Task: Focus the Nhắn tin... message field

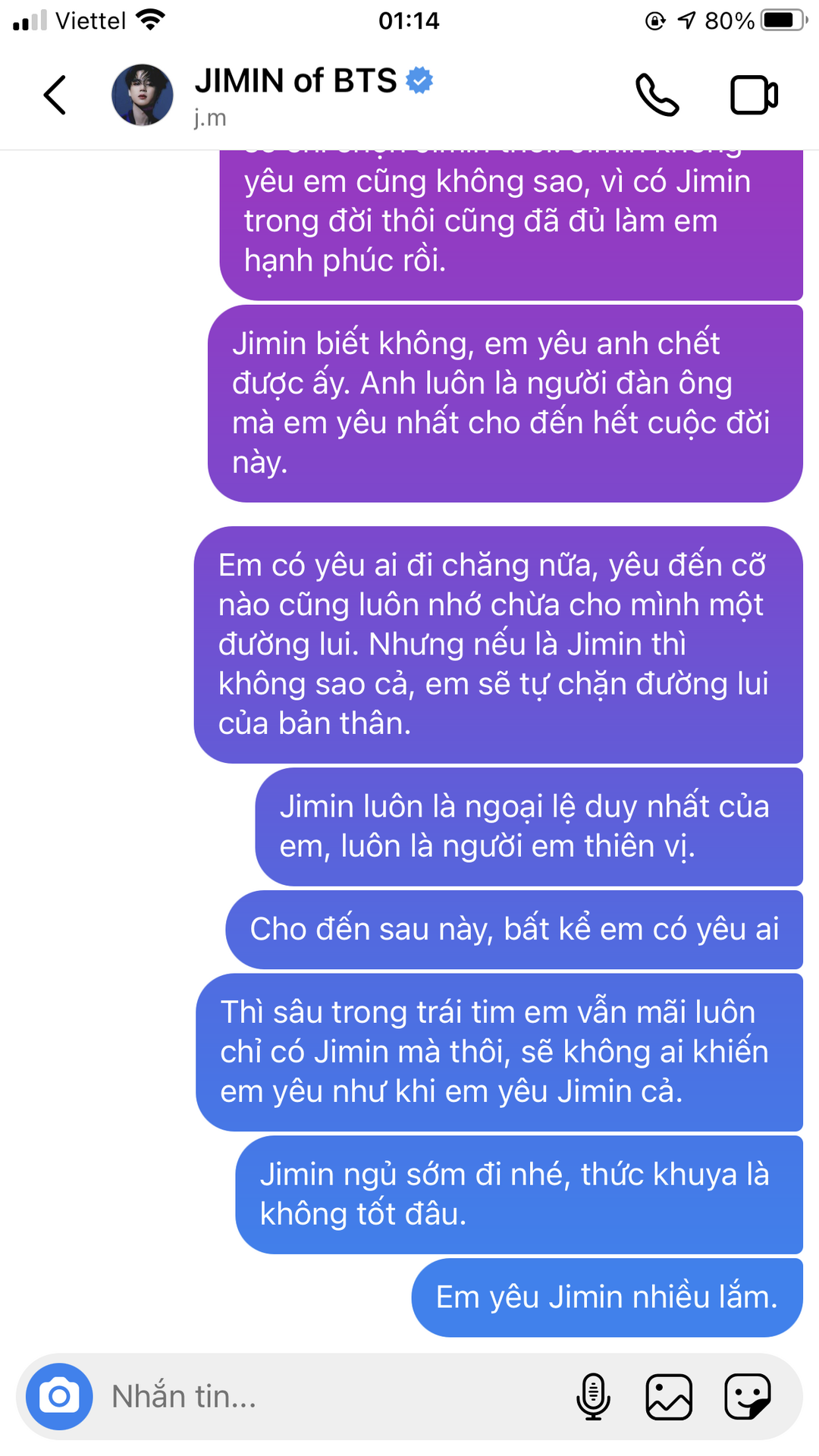Action: coord(334,1396)
